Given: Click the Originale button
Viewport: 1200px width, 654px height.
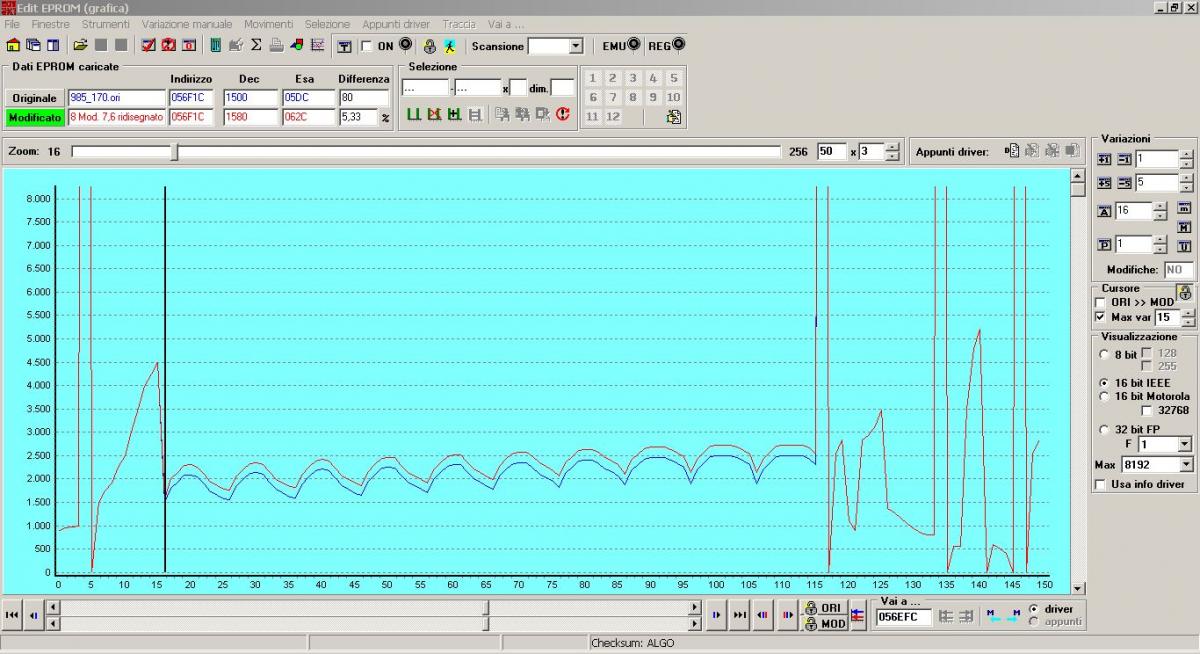Looking at the screenshot, I should tap(34, 98).
